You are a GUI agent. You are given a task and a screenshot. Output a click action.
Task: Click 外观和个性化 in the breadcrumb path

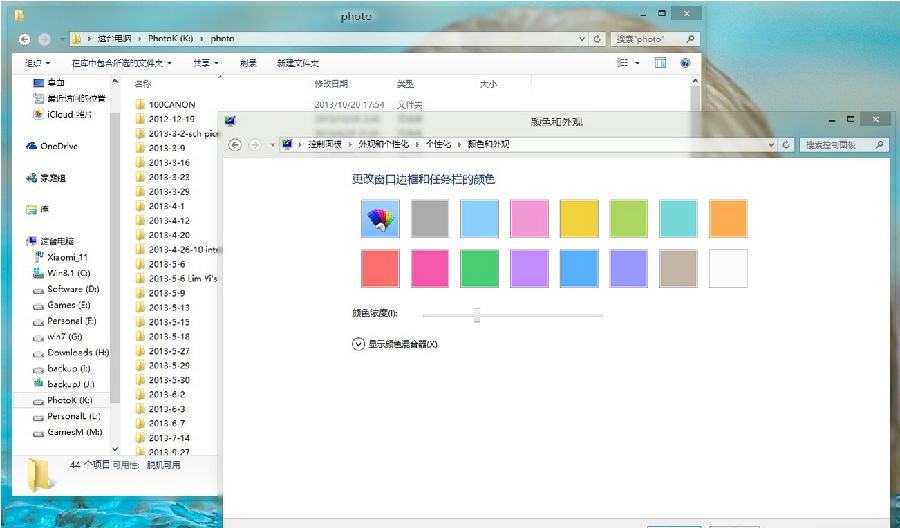[x=384, y=145]
